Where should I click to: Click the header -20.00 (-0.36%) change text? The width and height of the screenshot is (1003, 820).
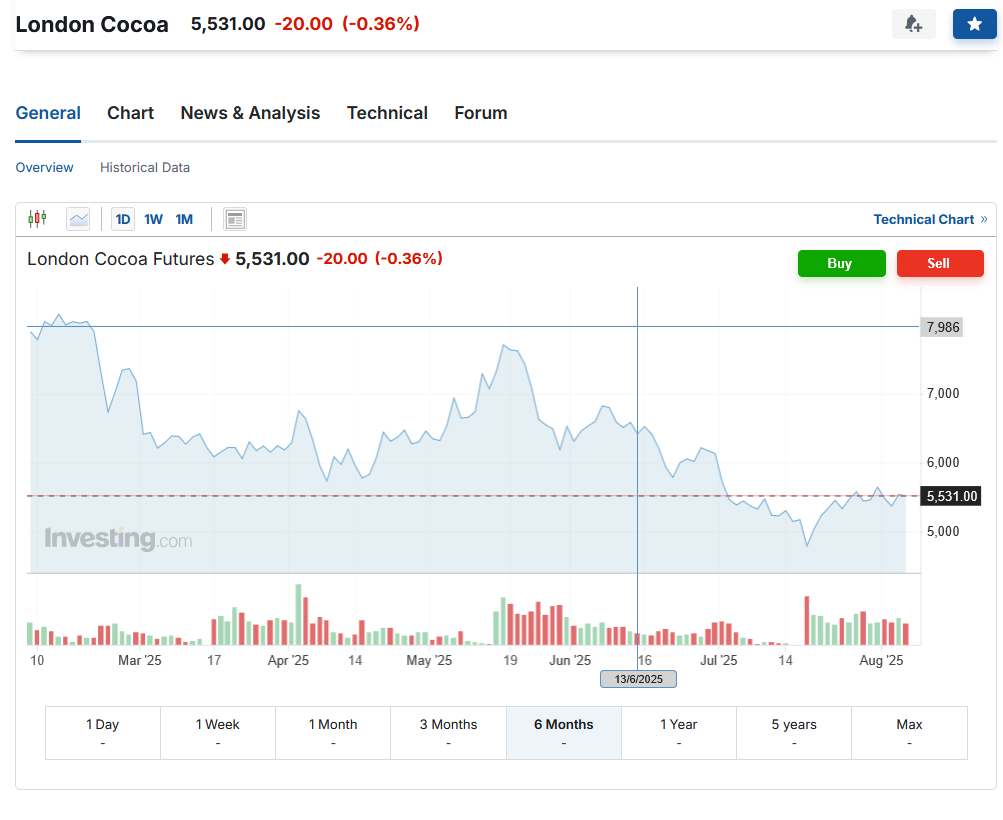coord(347,24)
